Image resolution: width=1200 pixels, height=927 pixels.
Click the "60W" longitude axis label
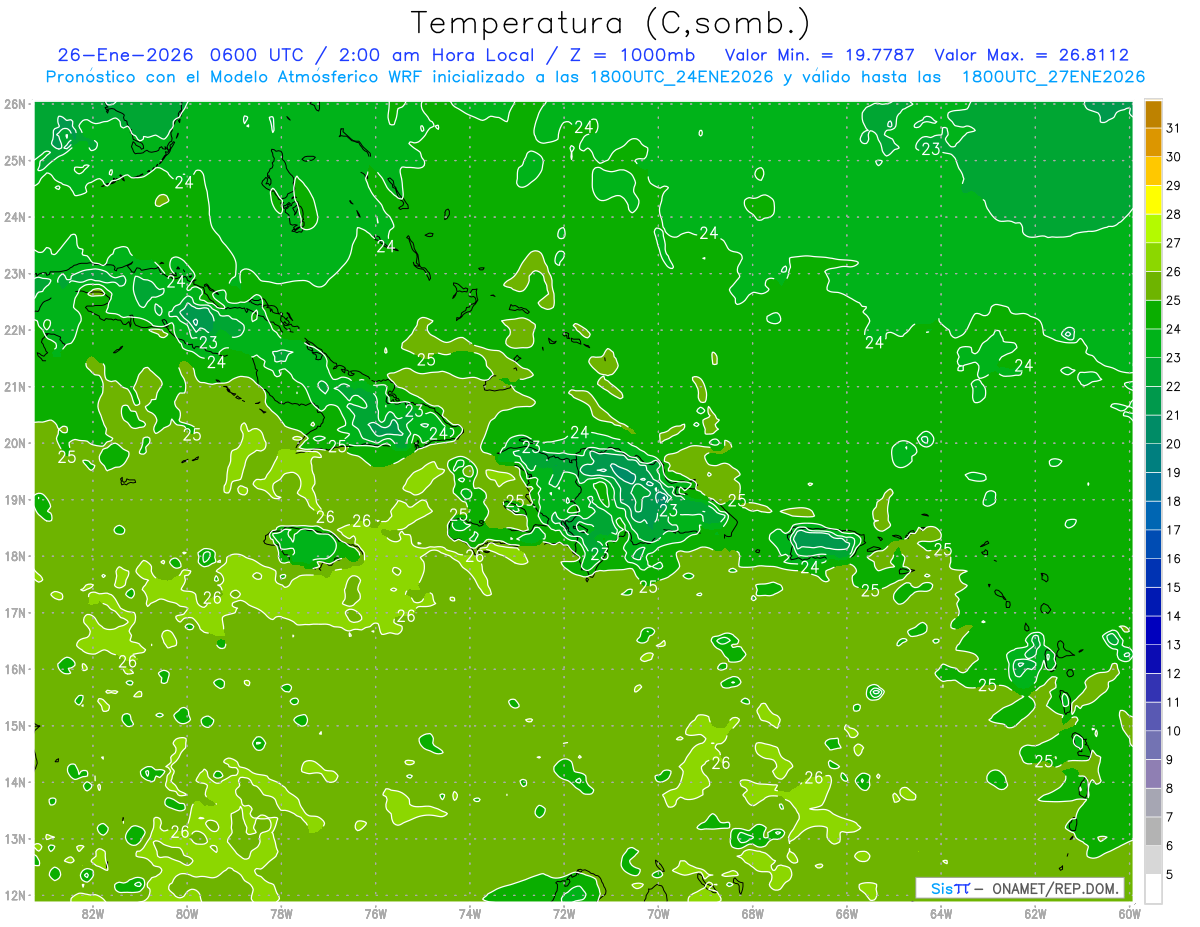(1128, 912)
